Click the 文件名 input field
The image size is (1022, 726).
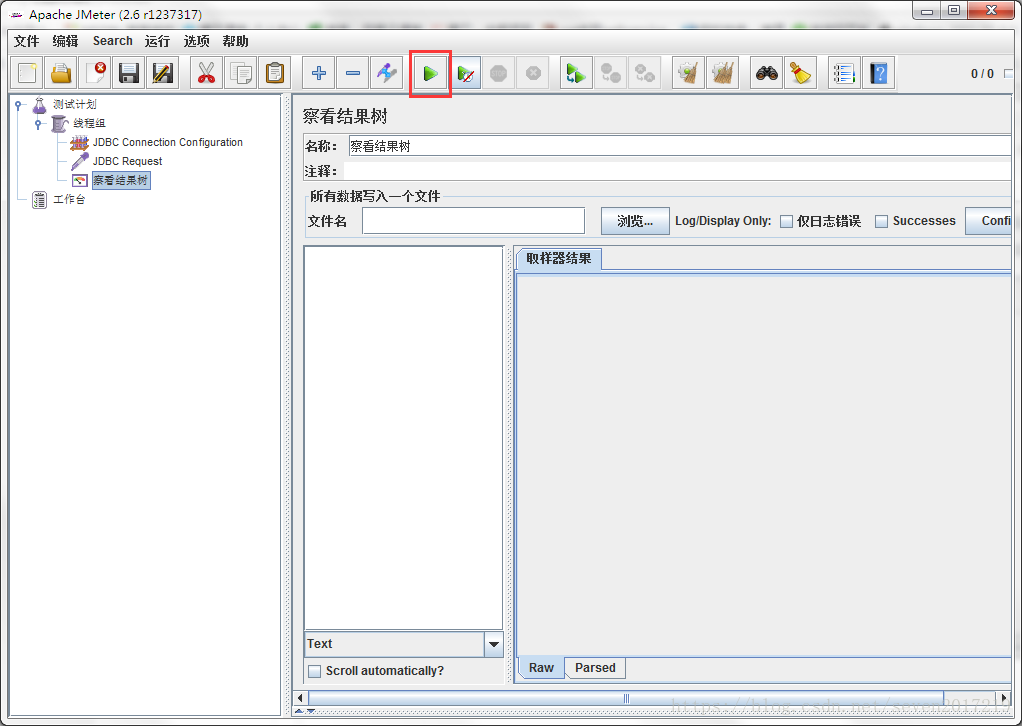pyautogui.click(x=473, y=221)
